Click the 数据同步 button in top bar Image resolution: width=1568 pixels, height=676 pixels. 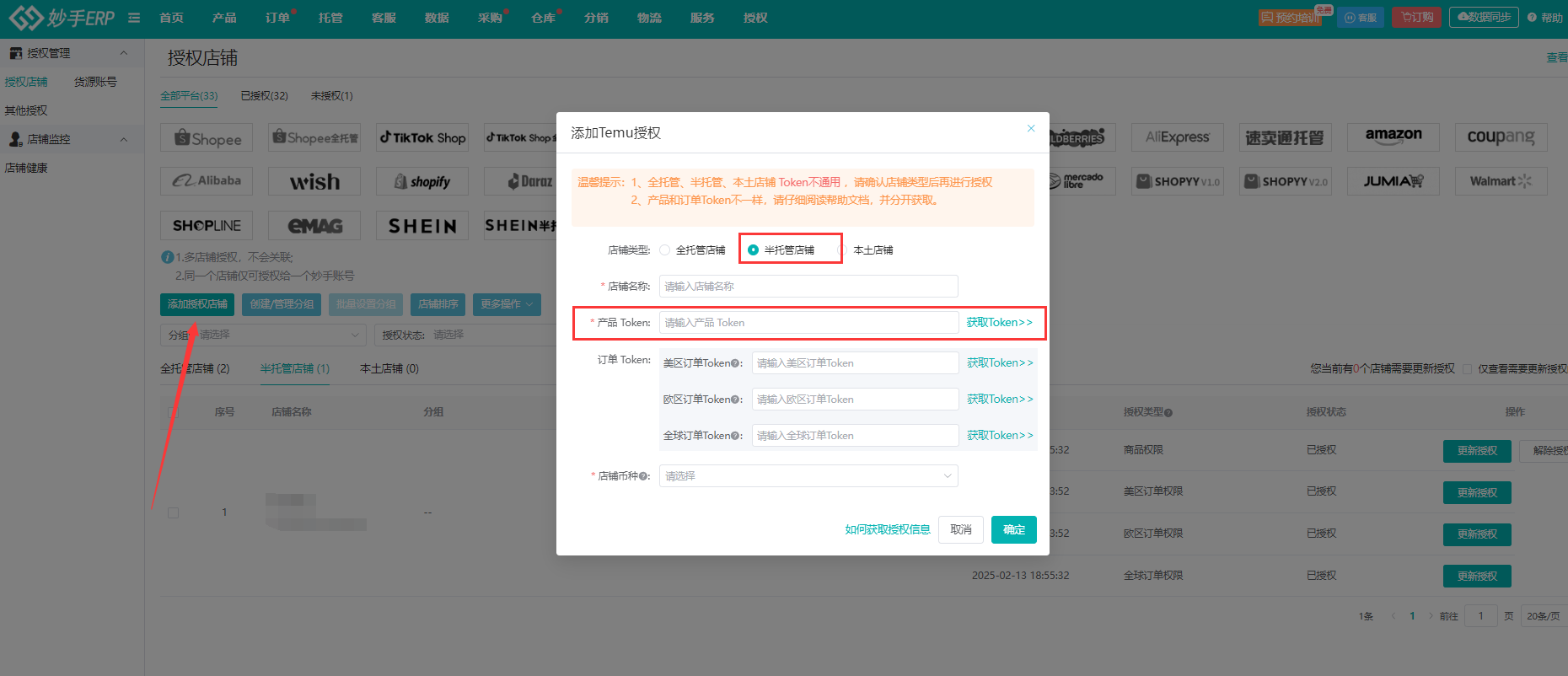pos(1484,18)
